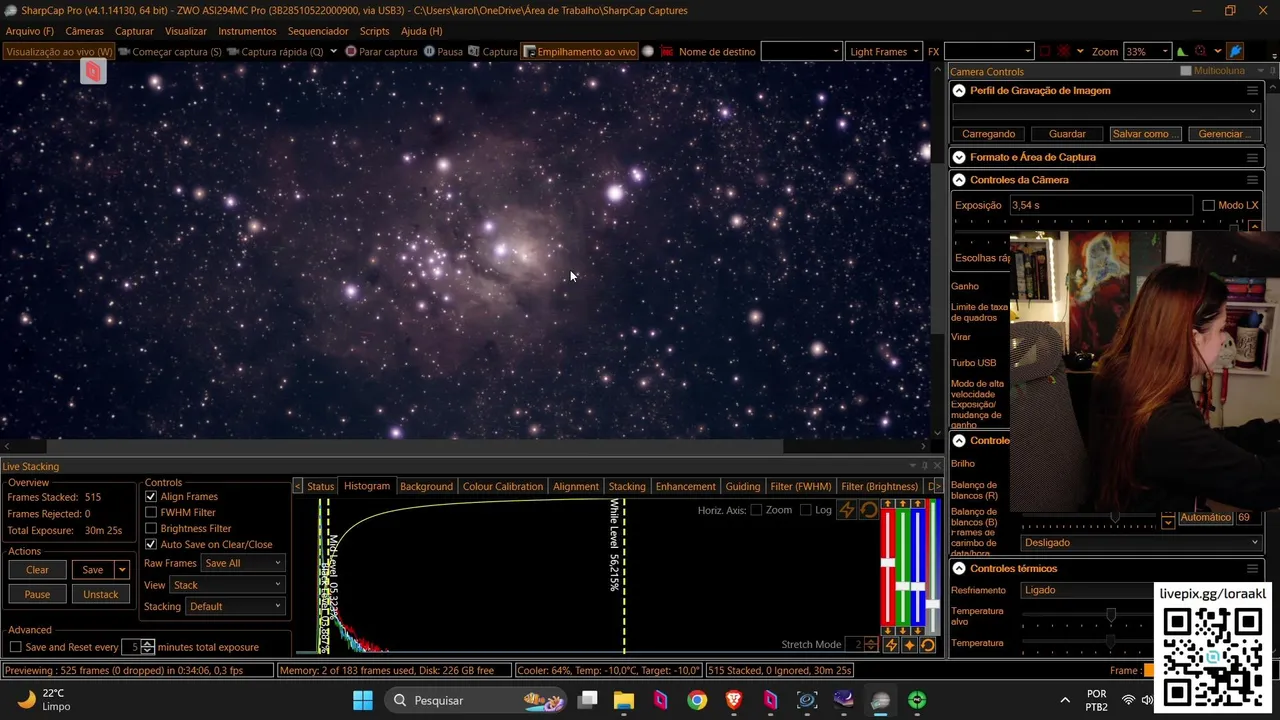Viewport: 1280px width, 720px height.
Task: Open Brave browser from the taskbar
Action: click(734, 700)
